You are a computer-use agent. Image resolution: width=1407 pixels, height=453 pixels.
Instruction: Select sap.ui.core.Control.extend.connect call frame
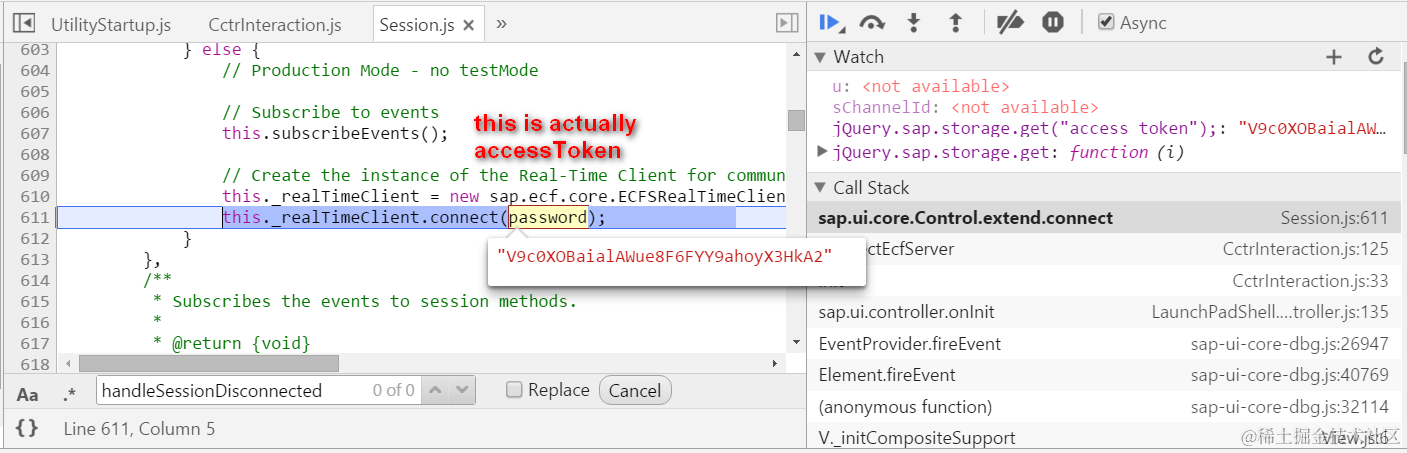[x=1103, y=218]
